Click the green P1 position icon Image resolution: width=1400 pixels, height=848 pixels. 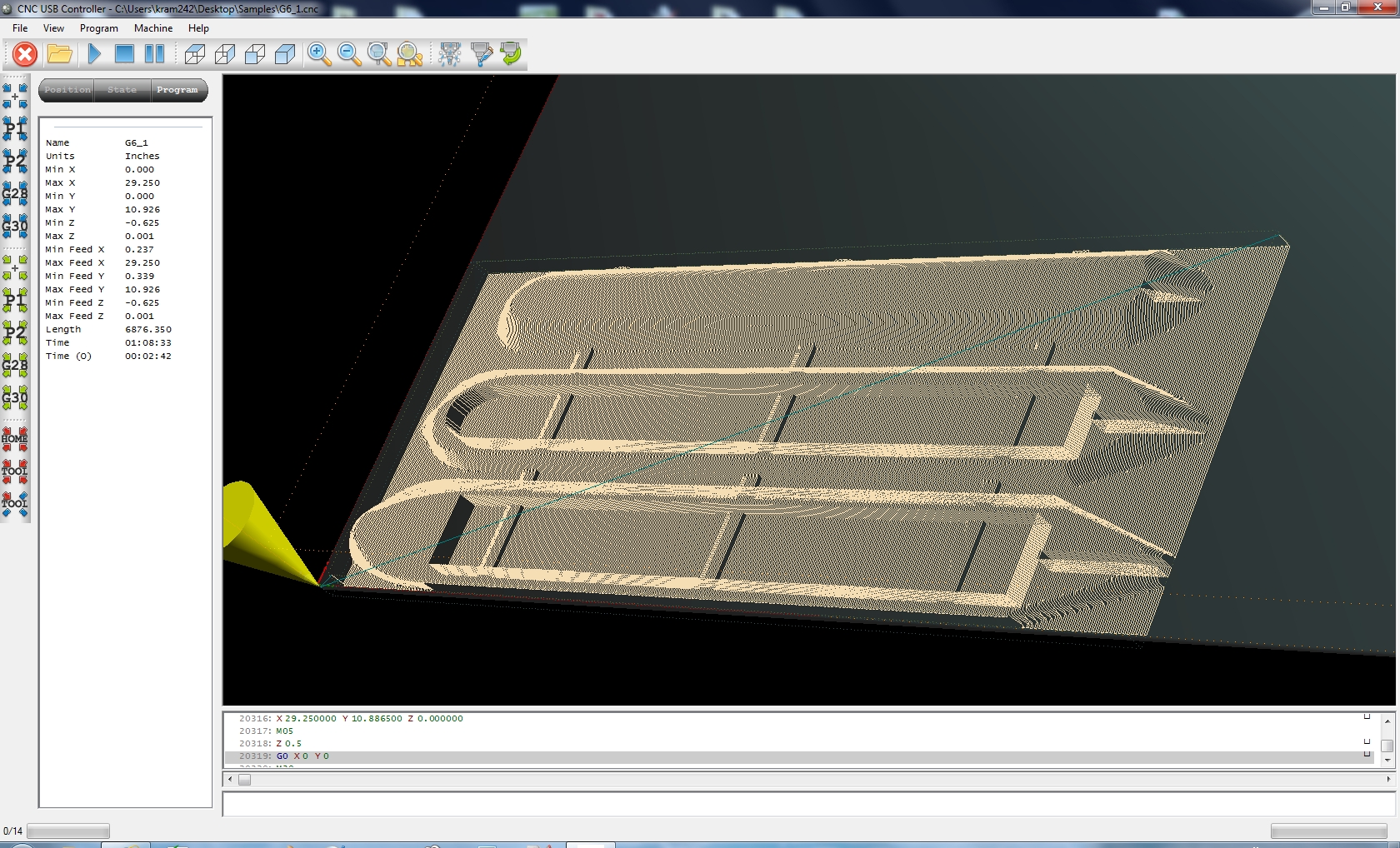pyautogui.click(x=15, y=300)
